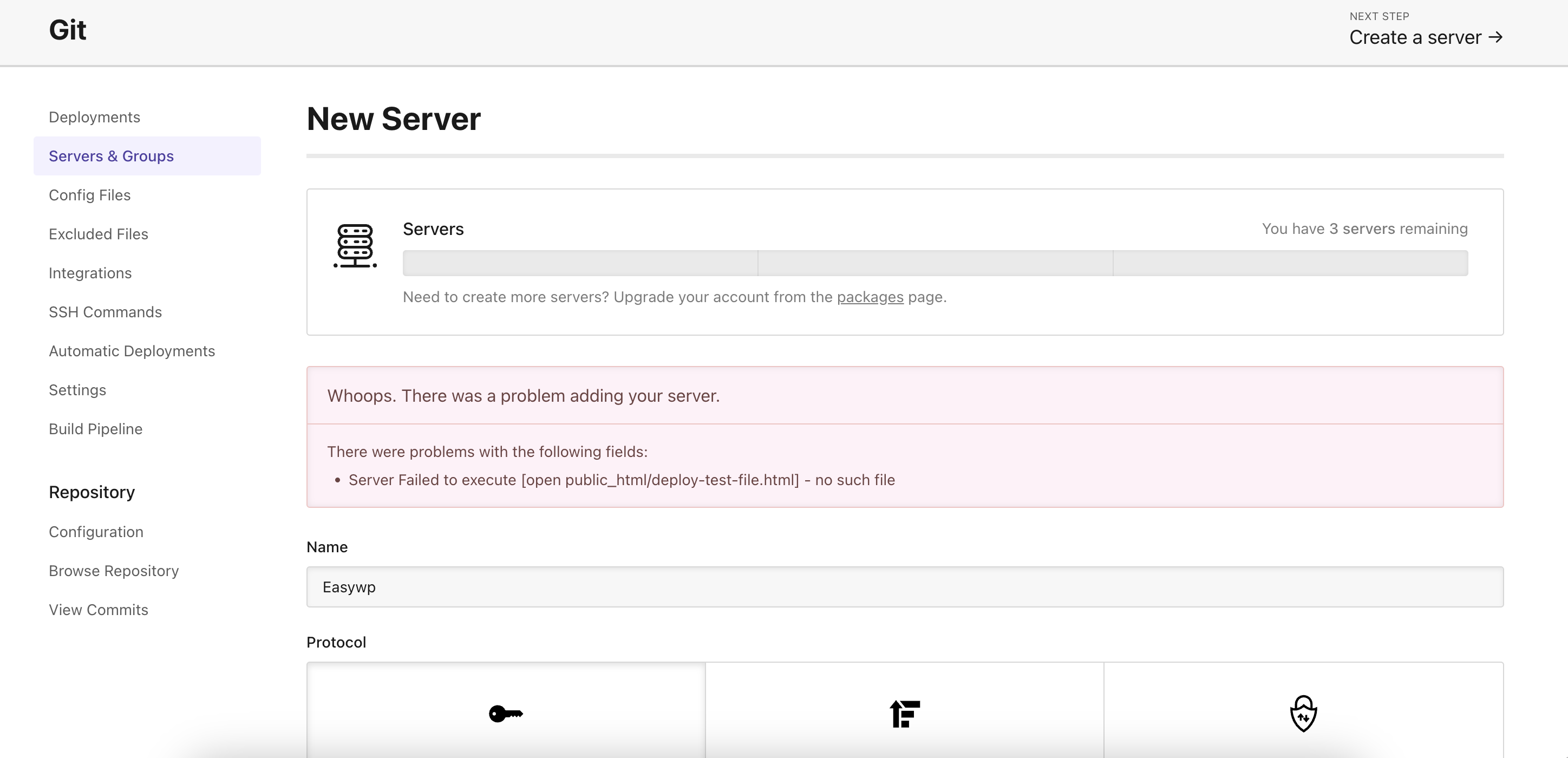Screen dimensions: 1568x758
Task: Open View Commits page
Action: point(99,610)
